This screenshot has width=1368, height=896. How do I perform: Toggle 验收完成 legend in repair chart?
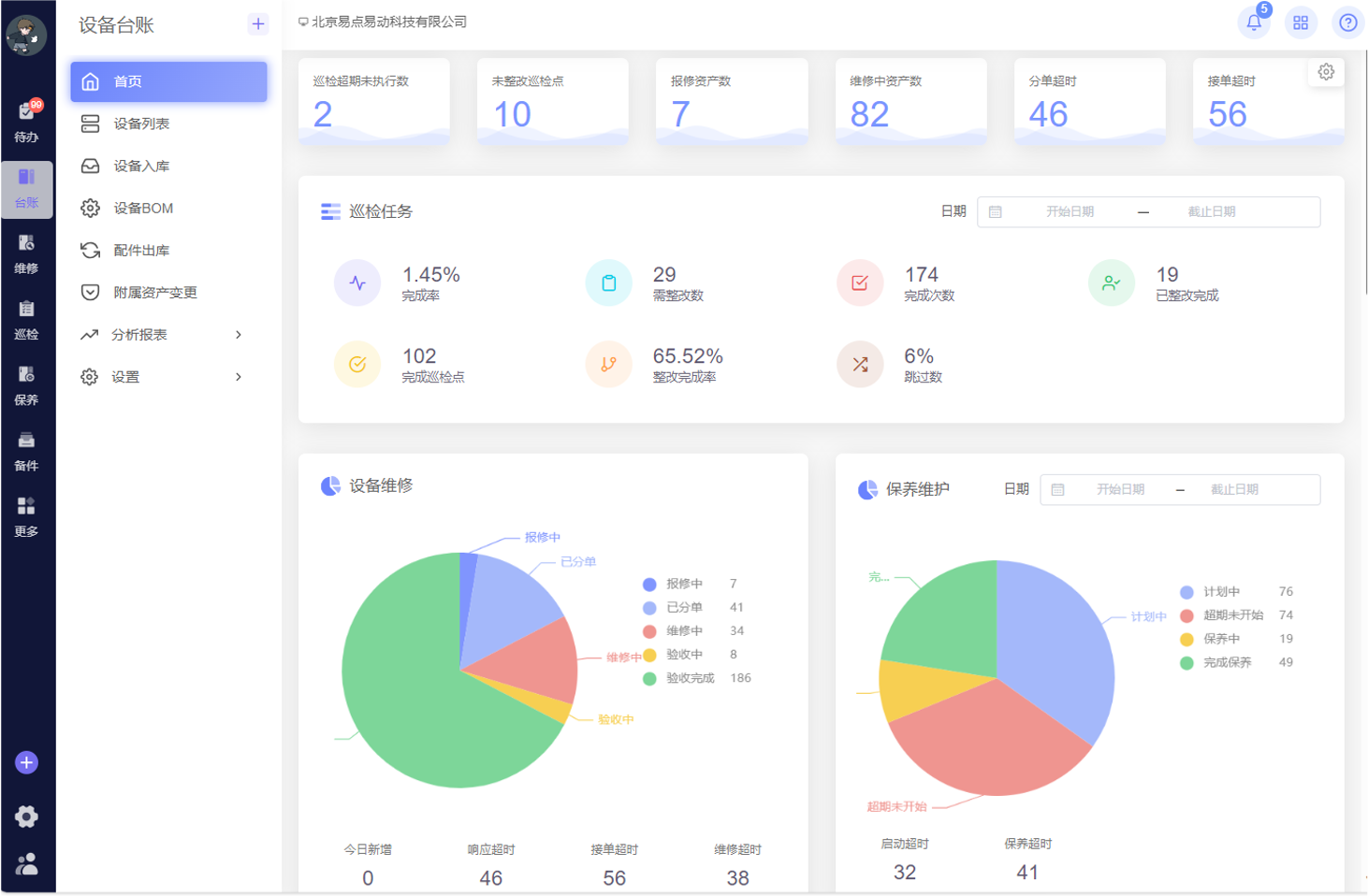click(x=690, y=678)
